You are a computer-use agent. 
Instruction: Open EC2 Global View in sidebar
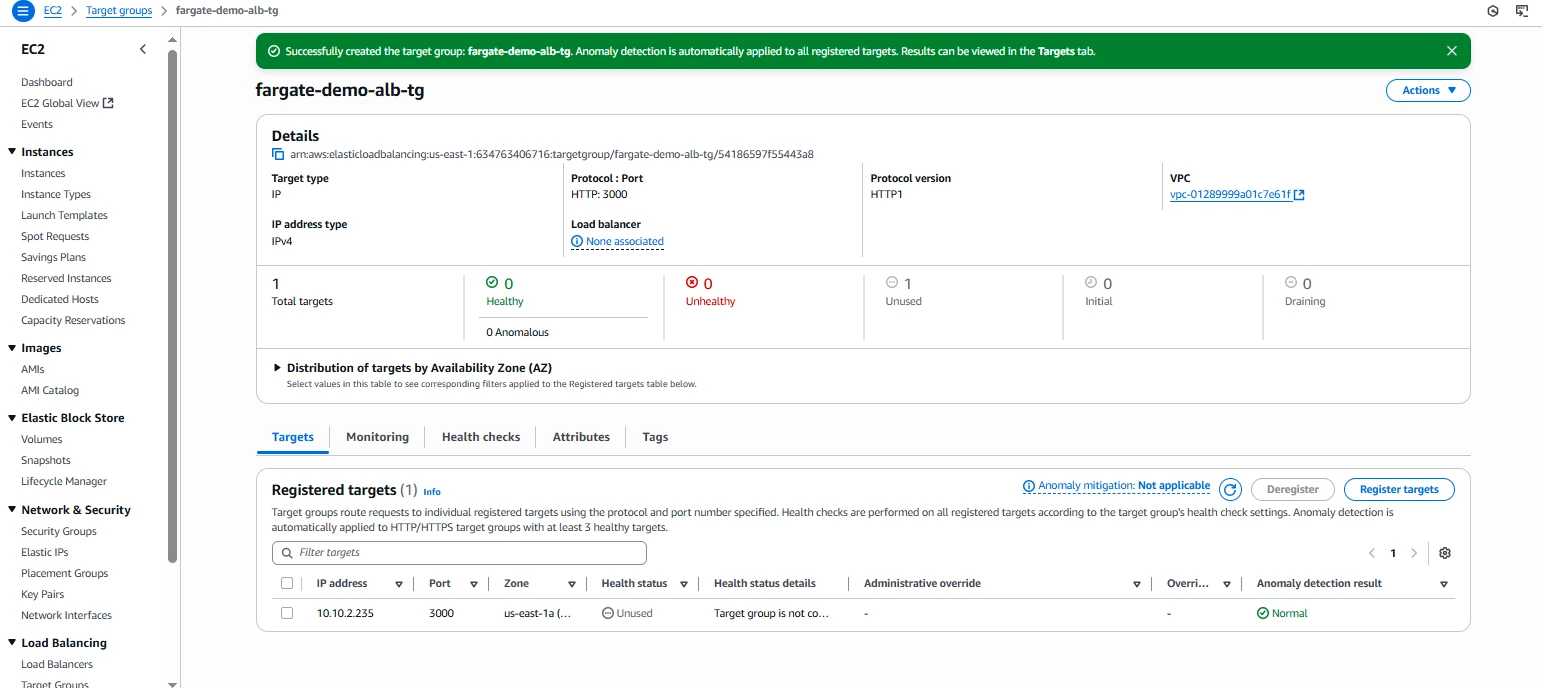point(67,103)
